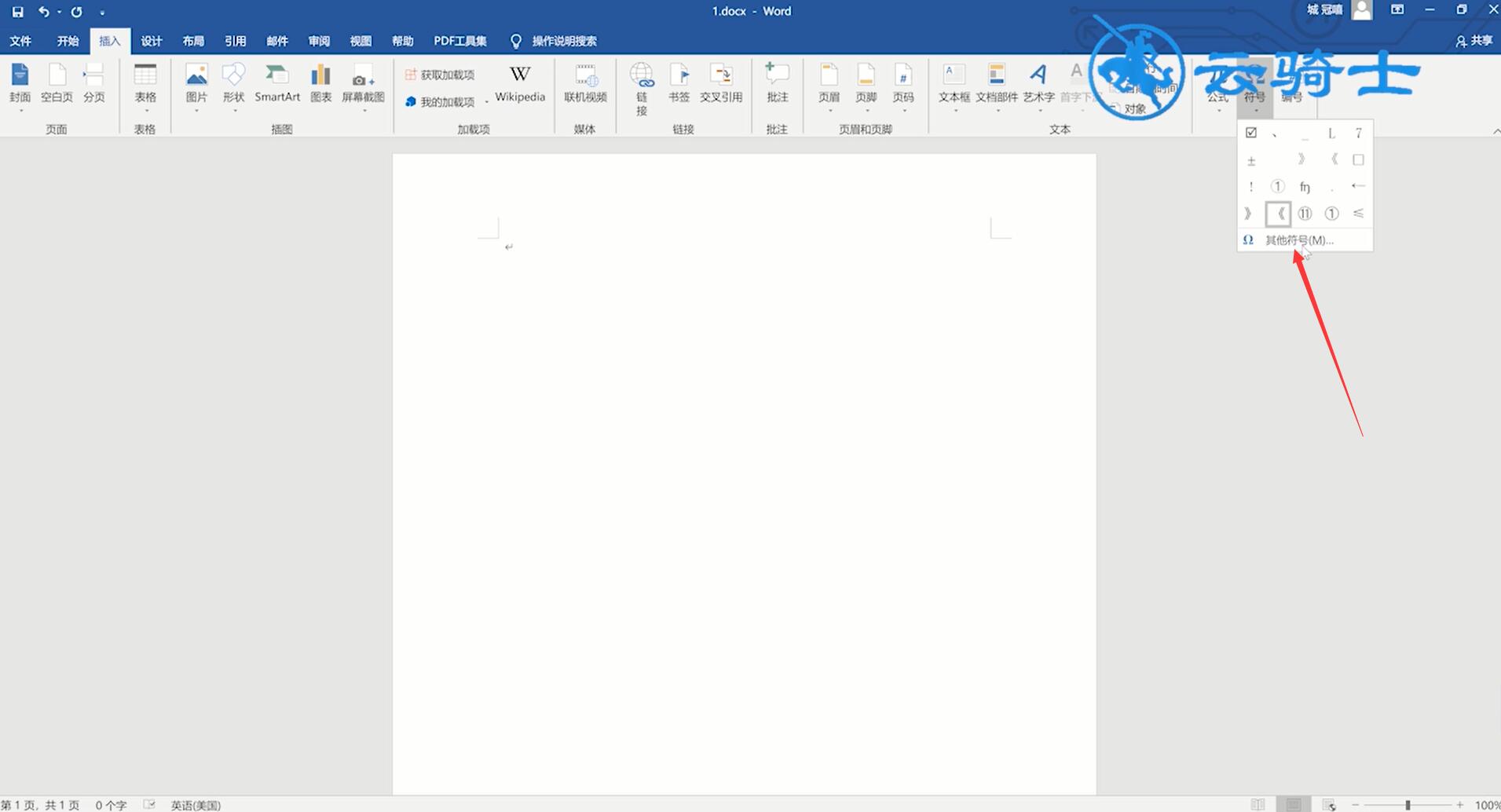Click the Tell Me search box (操作说明搜索)

555,41
